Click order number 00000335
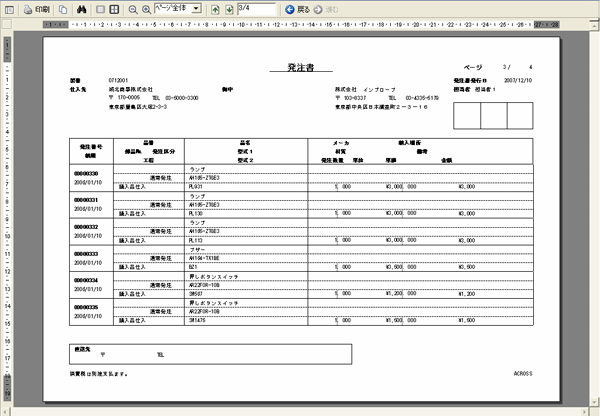Screen dimensions: 600x416 (86, 307)
